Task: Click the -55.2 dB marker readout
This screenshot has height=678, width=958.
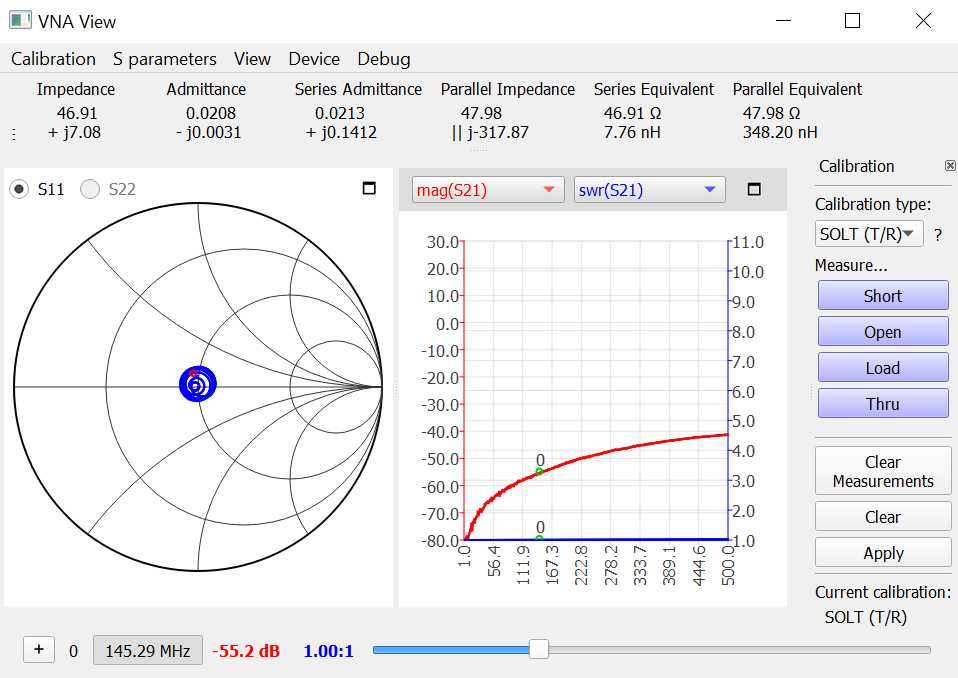Action: [x=246, y=651]
